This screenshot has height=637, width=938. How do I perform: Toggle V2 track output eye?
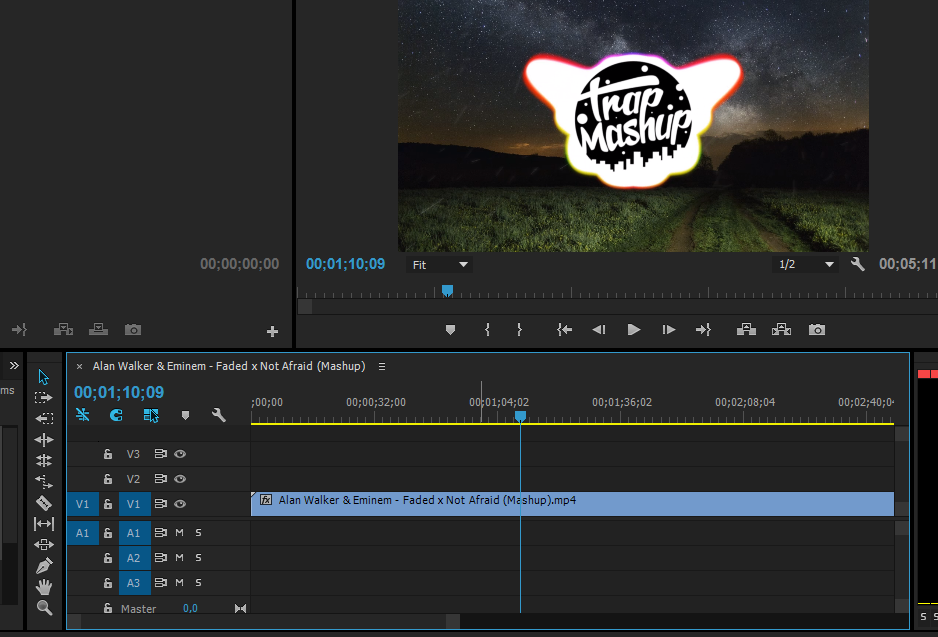180,479
